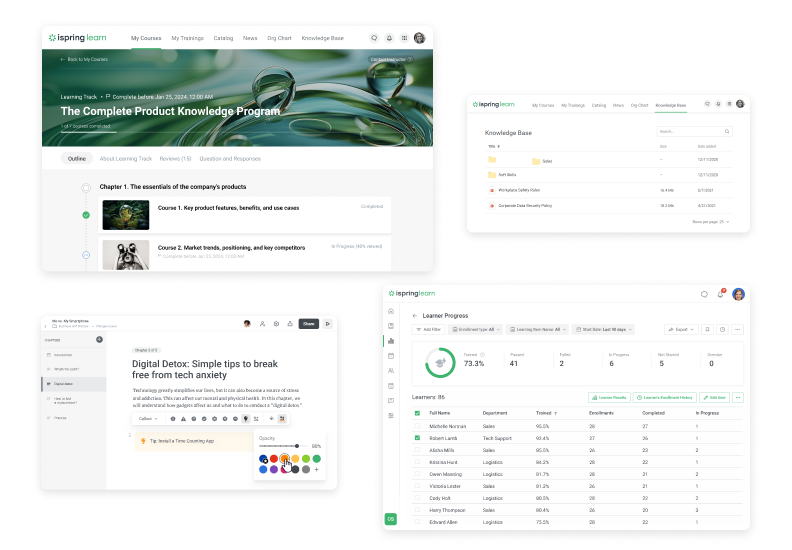Image resolution: width=792 pixels, height=550 pixels.
Task: Open the Soft Skills folder icon
Action: click(492, 175)
